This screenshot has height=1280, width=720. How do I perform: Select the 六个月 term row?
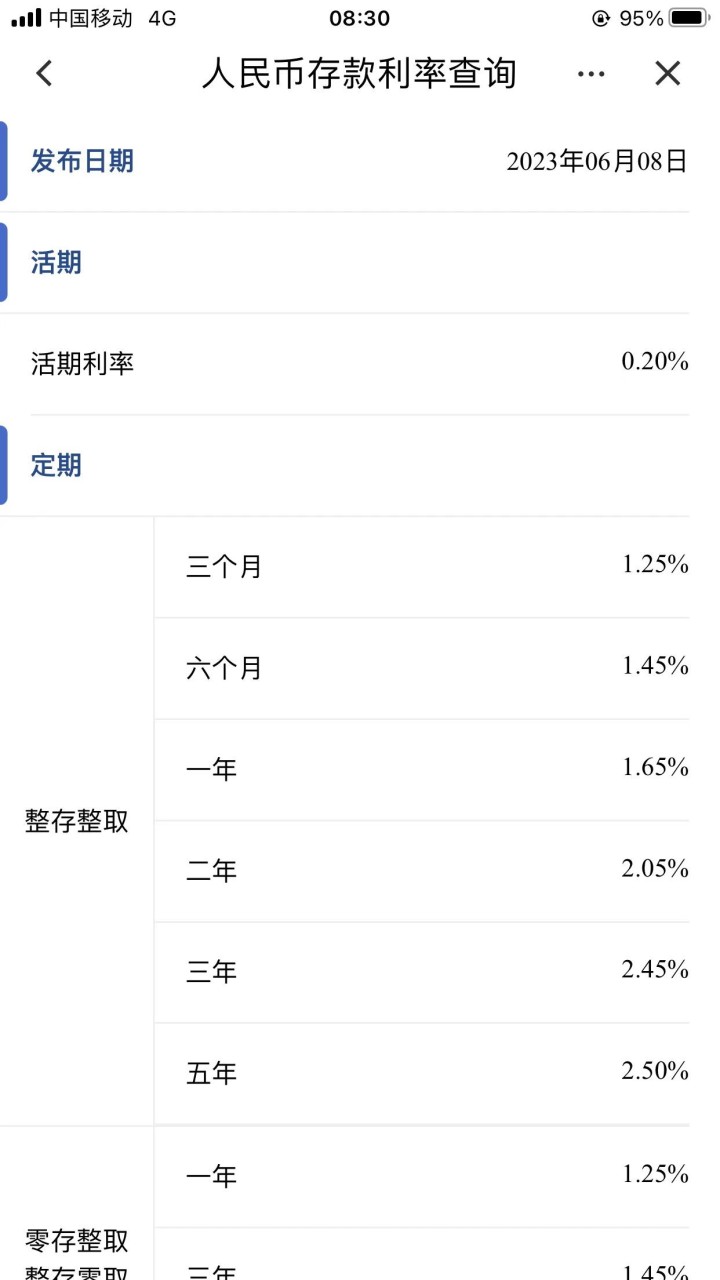point(422,668)
